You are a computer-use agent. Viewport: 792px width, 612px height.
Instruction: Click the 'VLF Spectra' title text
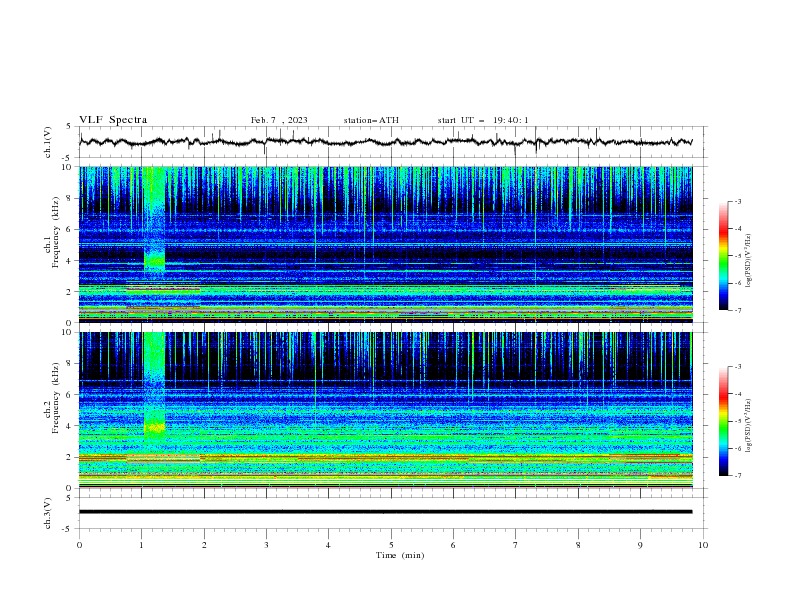click(113, 120)
